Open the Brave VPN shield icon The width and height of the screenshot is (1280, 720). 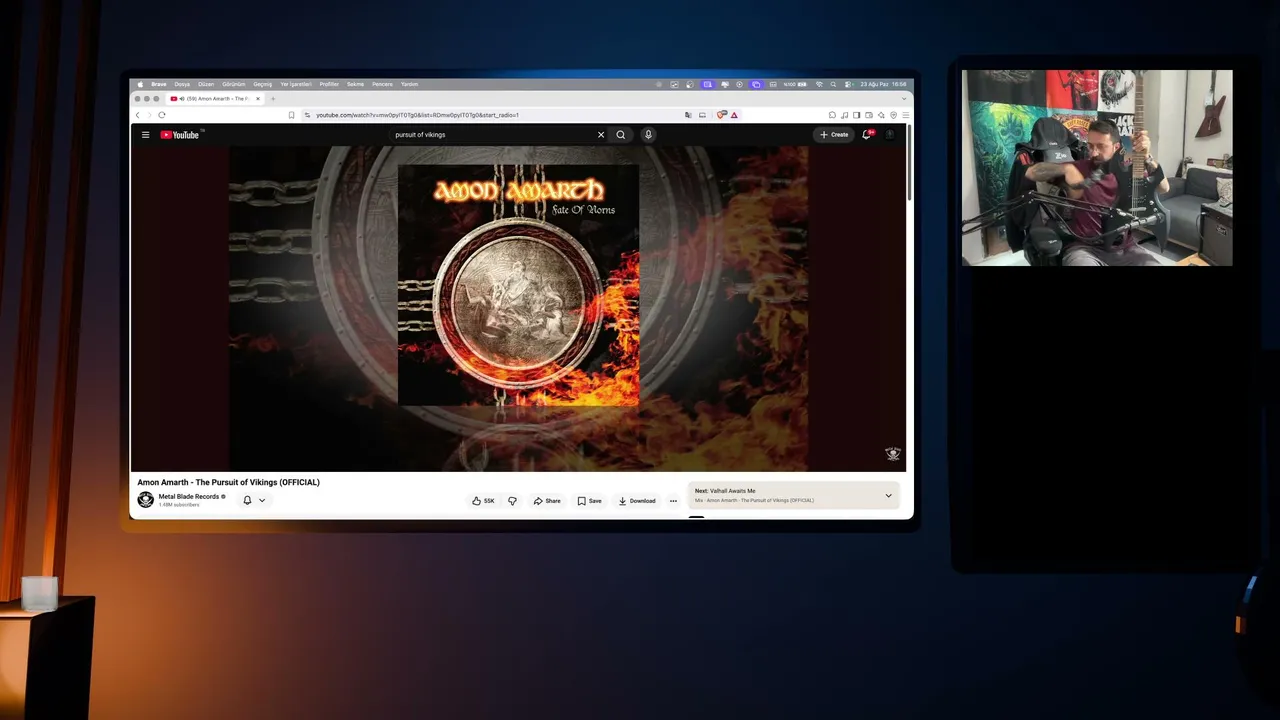tap(893, 115)
